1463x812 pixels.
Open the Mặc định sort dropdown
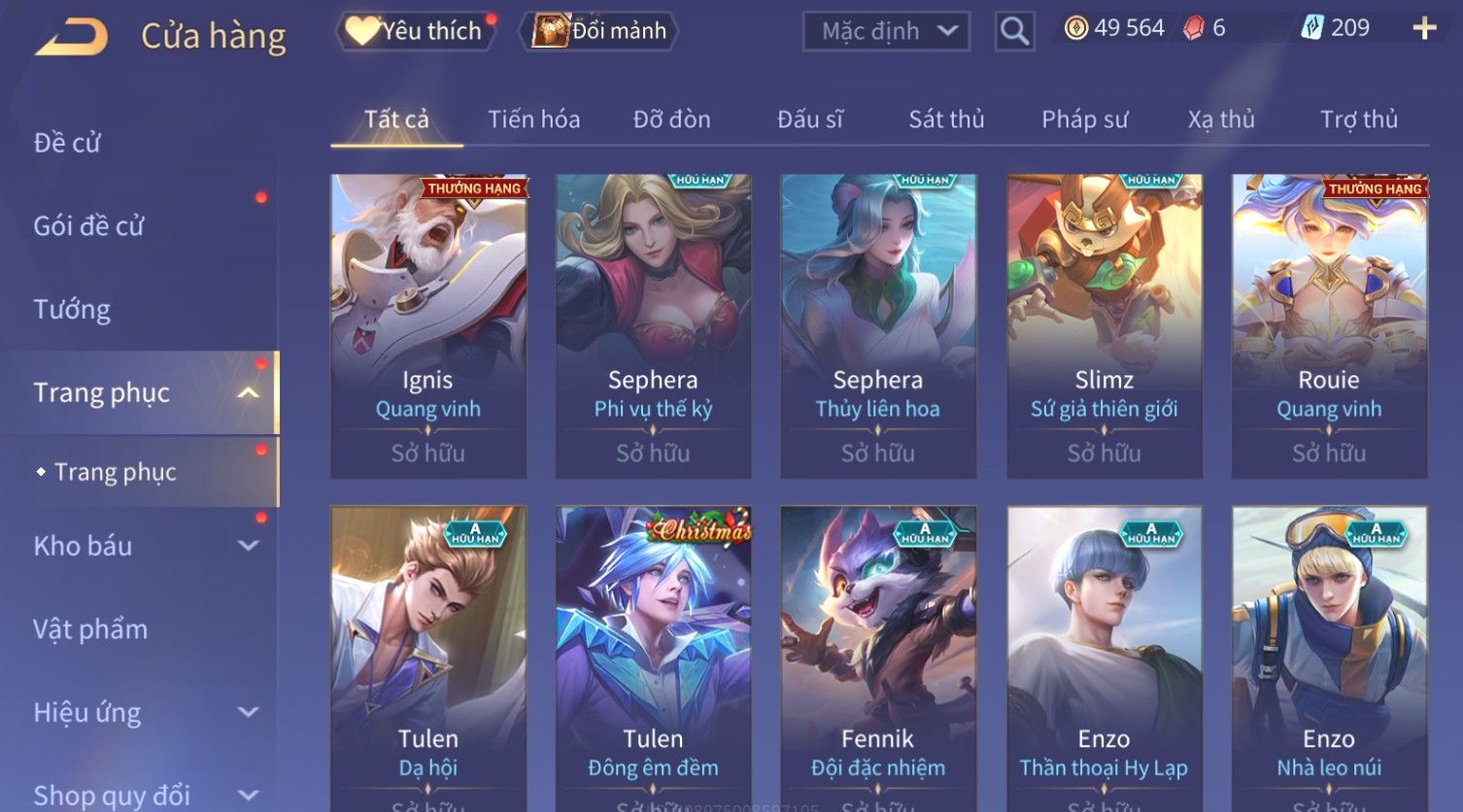tap(887, 31)
